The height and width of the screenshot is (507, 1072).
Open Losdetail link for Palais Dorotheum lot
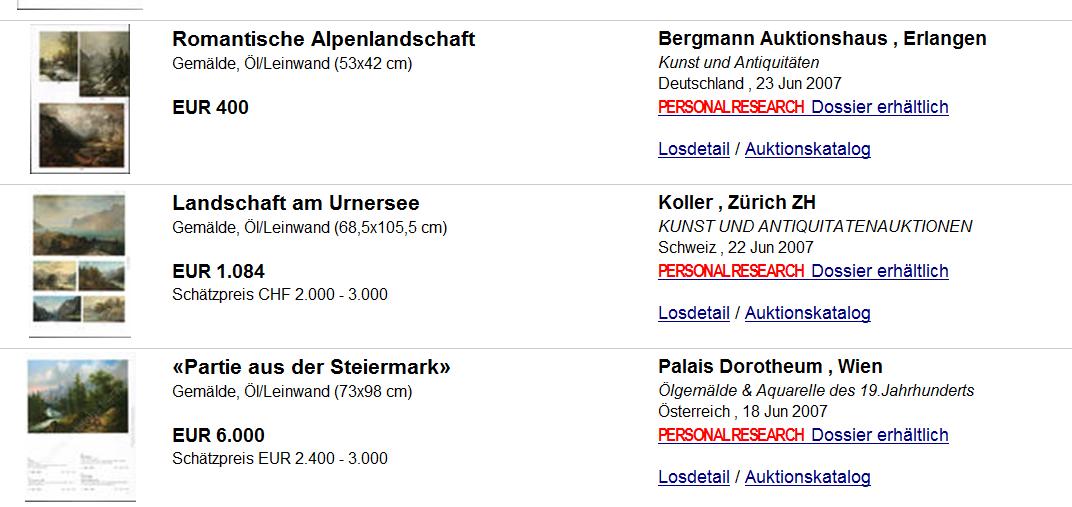click(x=694, y=477)
